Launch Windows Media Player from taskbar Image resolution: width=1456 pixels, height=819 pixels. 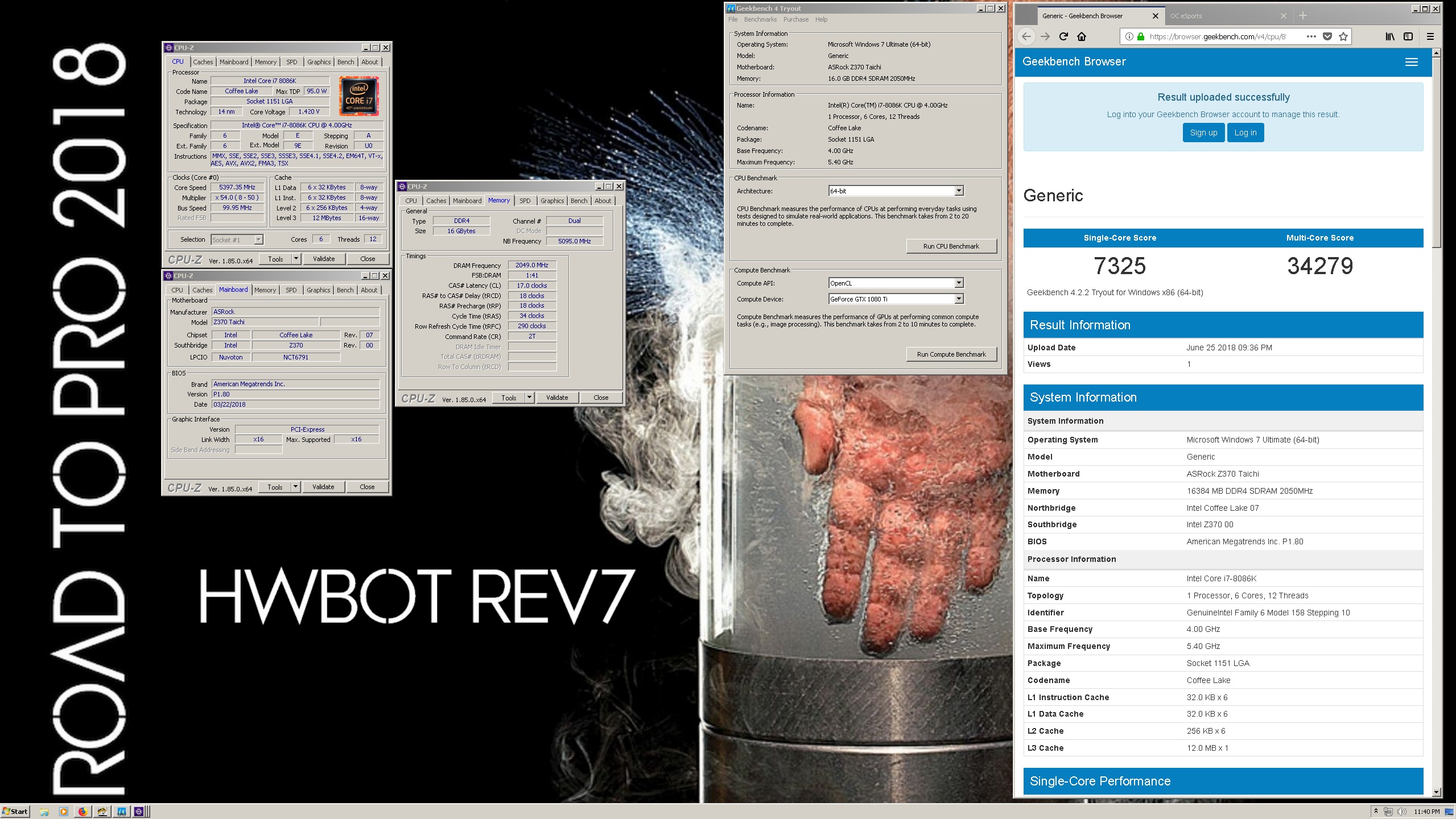click(x=64, y=812)
